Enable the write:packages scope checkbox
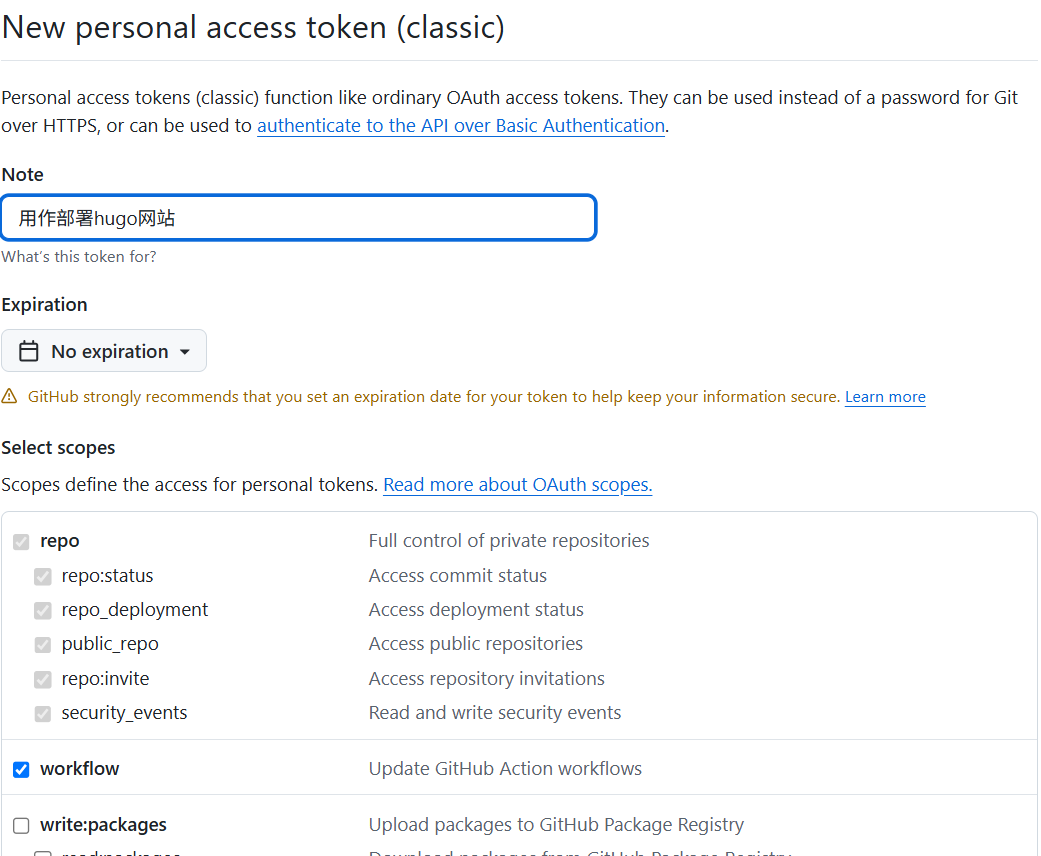The width and height of the screenshot is (1041, 856). [21, 826]
